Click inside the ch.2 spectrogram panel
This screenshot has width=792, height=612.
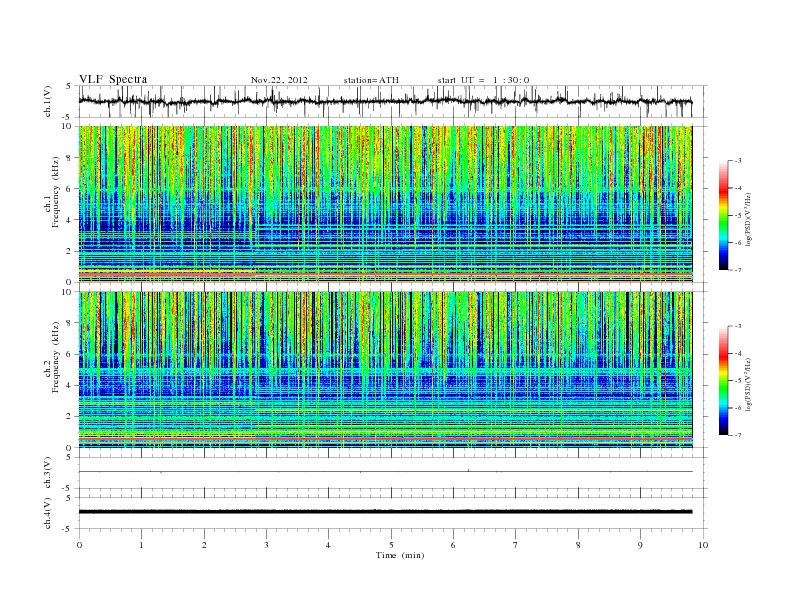pyautogui.click(x=385, y=370)
